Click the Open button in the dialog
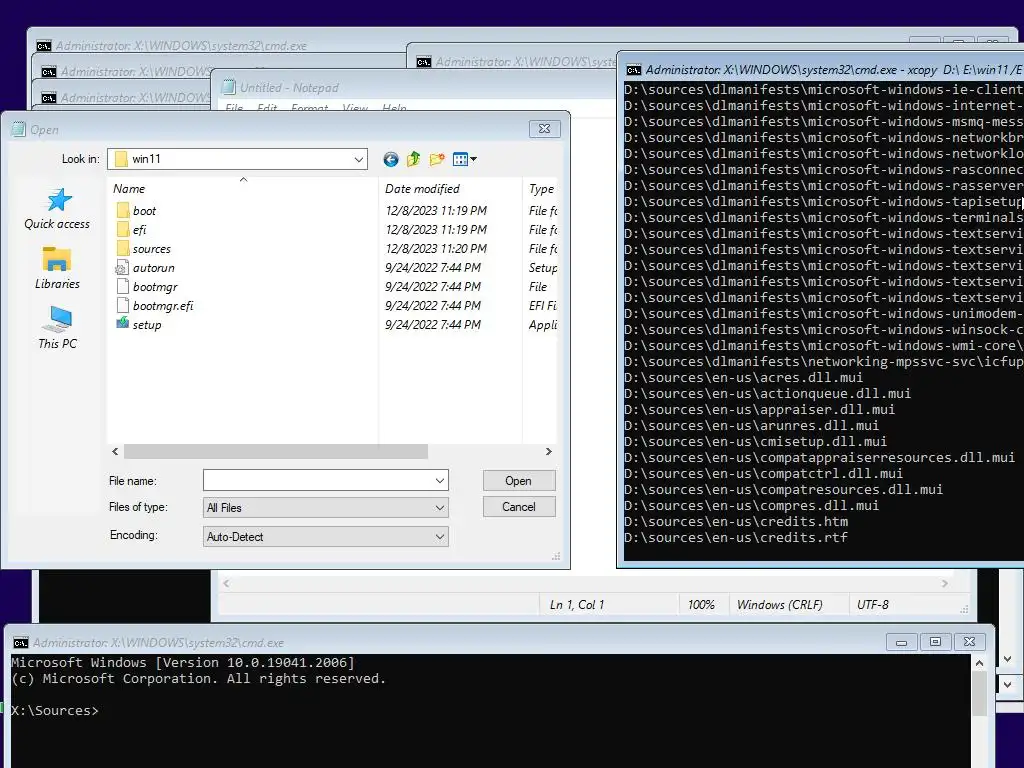The height and width of the screenshot is (768, 1024). tap(519, 481)
